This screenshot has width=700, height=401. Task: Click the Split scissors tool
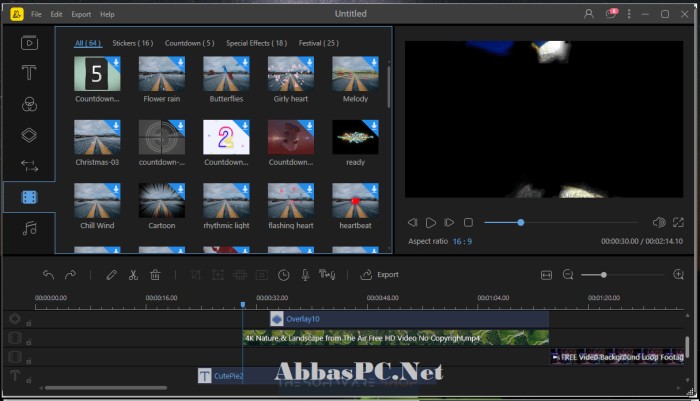click(x=133, y=275)
